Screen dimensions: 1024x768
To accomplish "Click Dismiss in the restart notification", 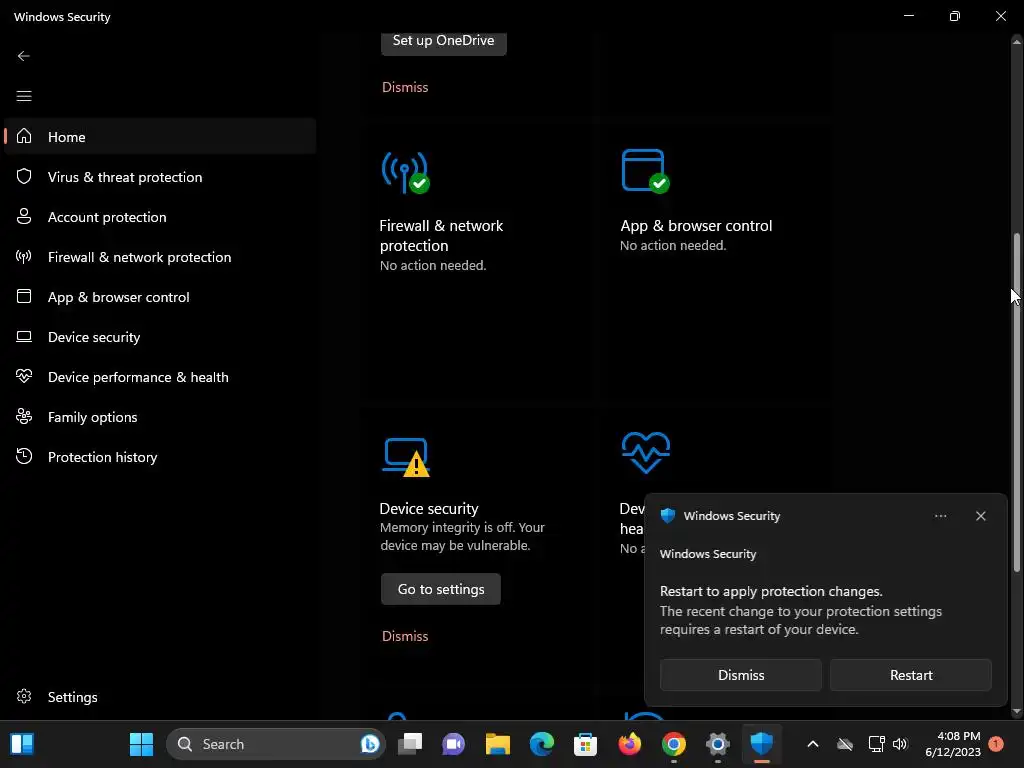I will 741,675.
